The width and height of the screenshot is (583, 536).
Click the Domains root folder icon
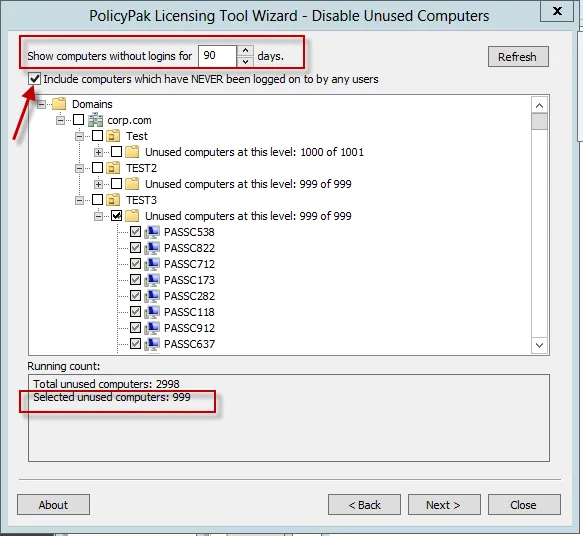coord(59,104)
